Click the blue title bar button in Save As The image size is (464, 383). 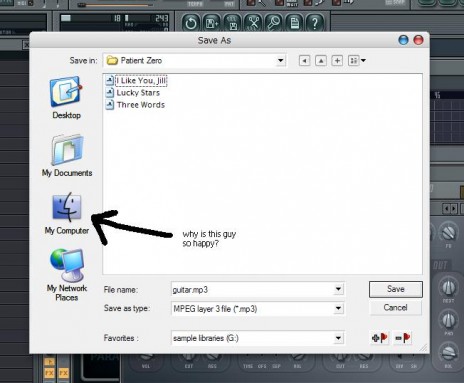point(403,40)
